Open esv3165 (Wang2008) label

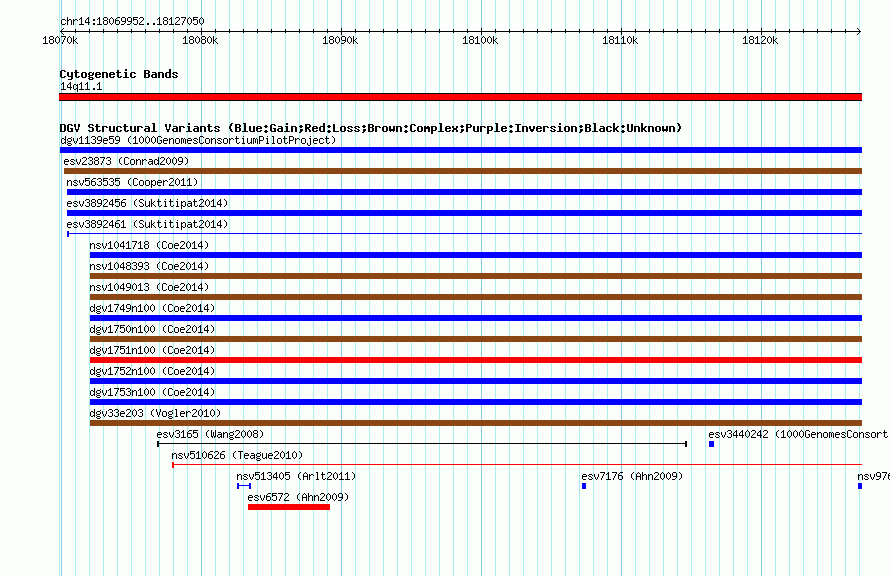pyautogui.click(x=211, y=434)
